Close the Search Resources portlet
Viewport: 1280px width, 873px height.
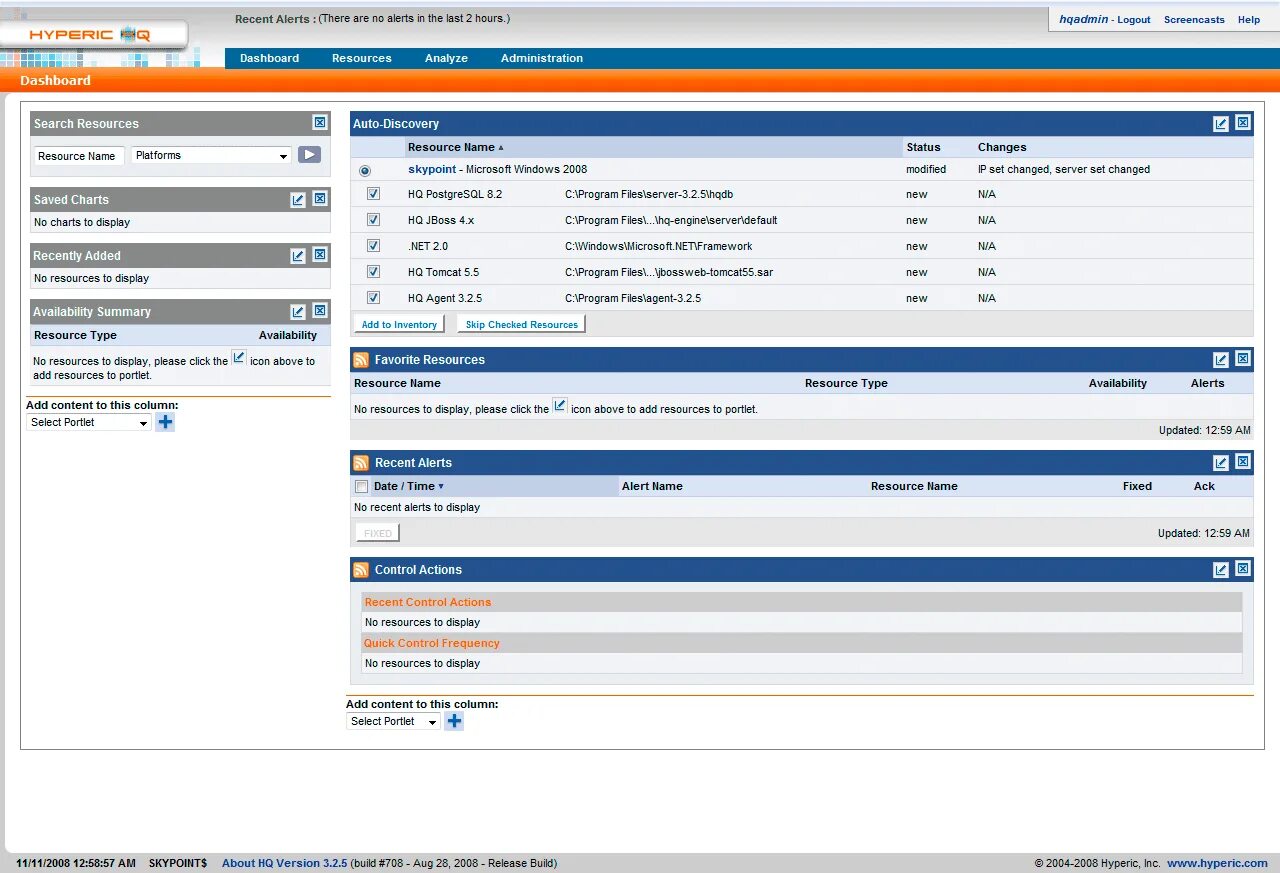pos(320,123)
